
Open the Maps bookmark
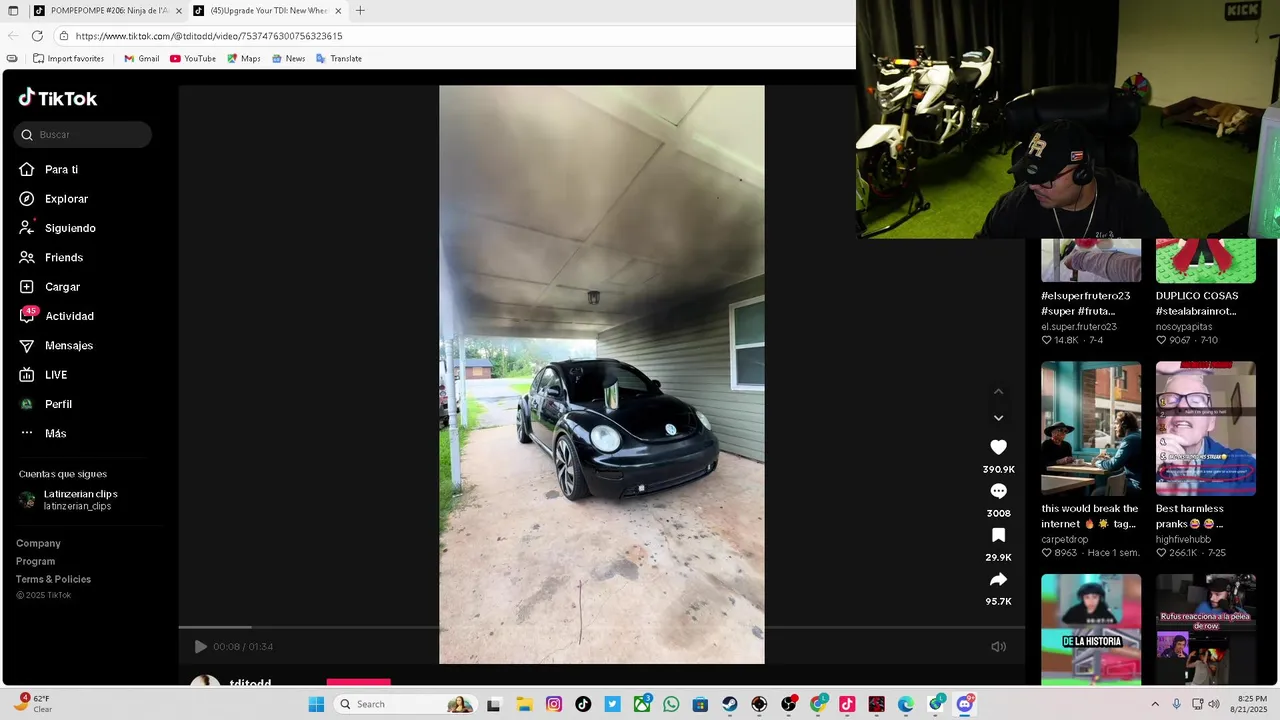243,59
